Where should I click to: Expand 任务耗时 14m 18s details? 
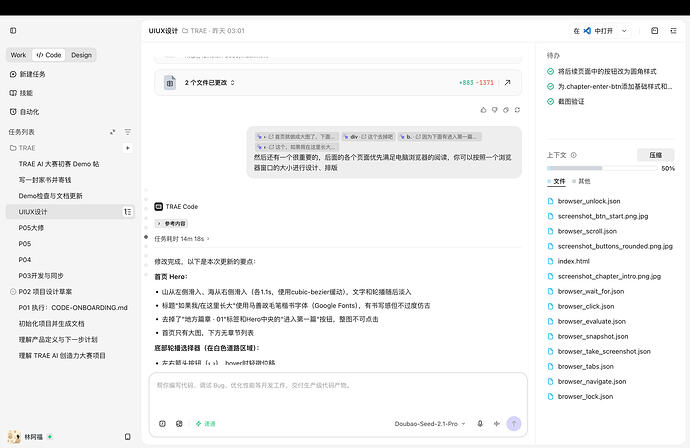(x=182, y=239)
